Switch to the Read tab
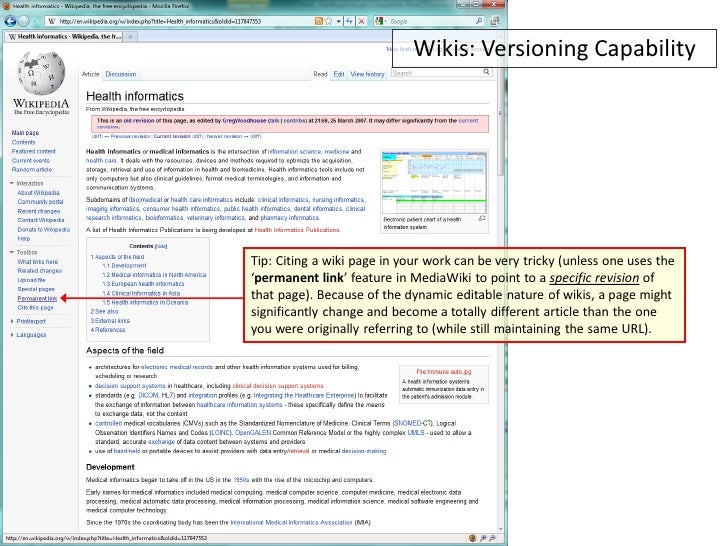 click(x=320, y=74)
